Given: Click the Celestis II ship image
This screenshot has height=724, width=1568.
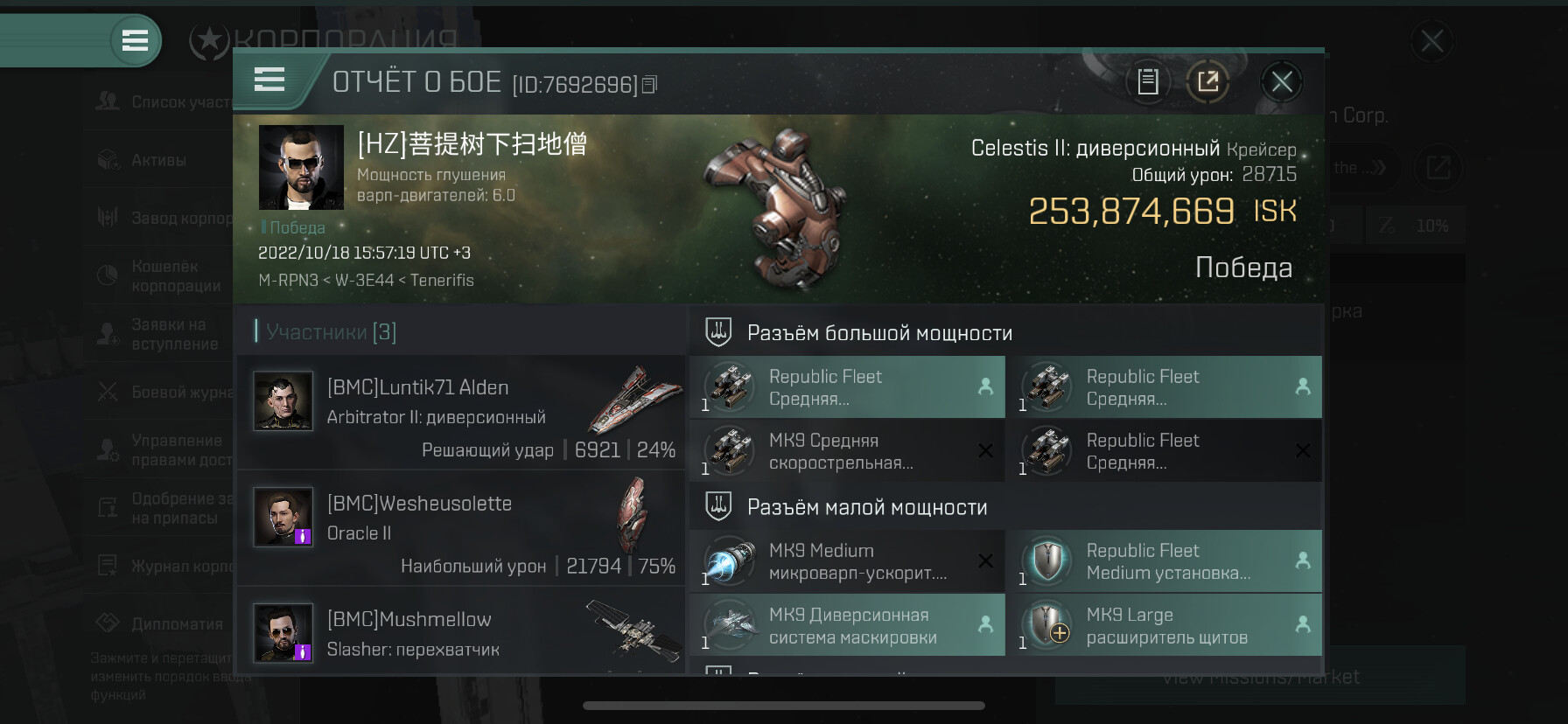Looking at the screenshot, I should pos(774,210).
